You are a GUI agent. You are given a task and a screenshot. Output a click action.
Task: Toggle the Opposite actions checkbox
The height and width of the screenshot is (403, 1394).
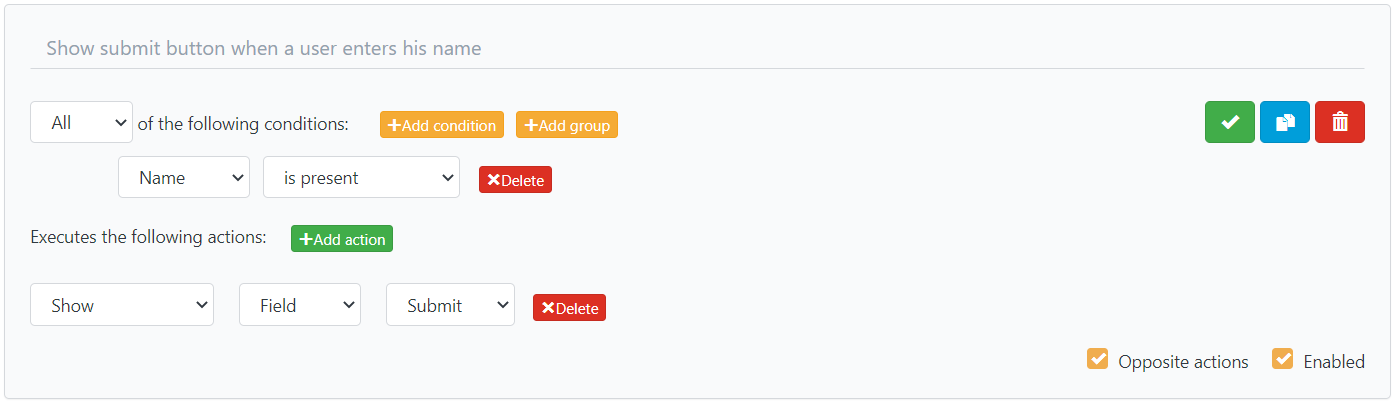(1097, 359)
